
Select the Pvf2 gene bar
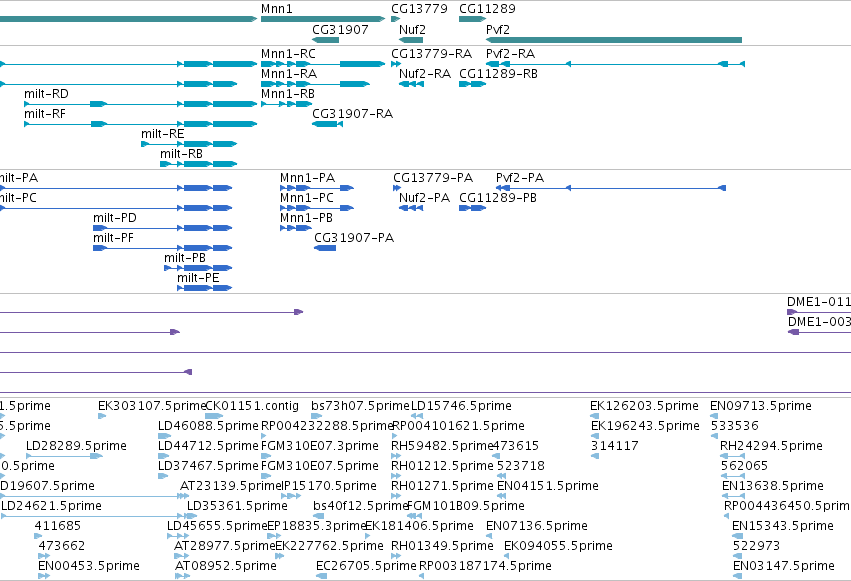pos(614,40)
